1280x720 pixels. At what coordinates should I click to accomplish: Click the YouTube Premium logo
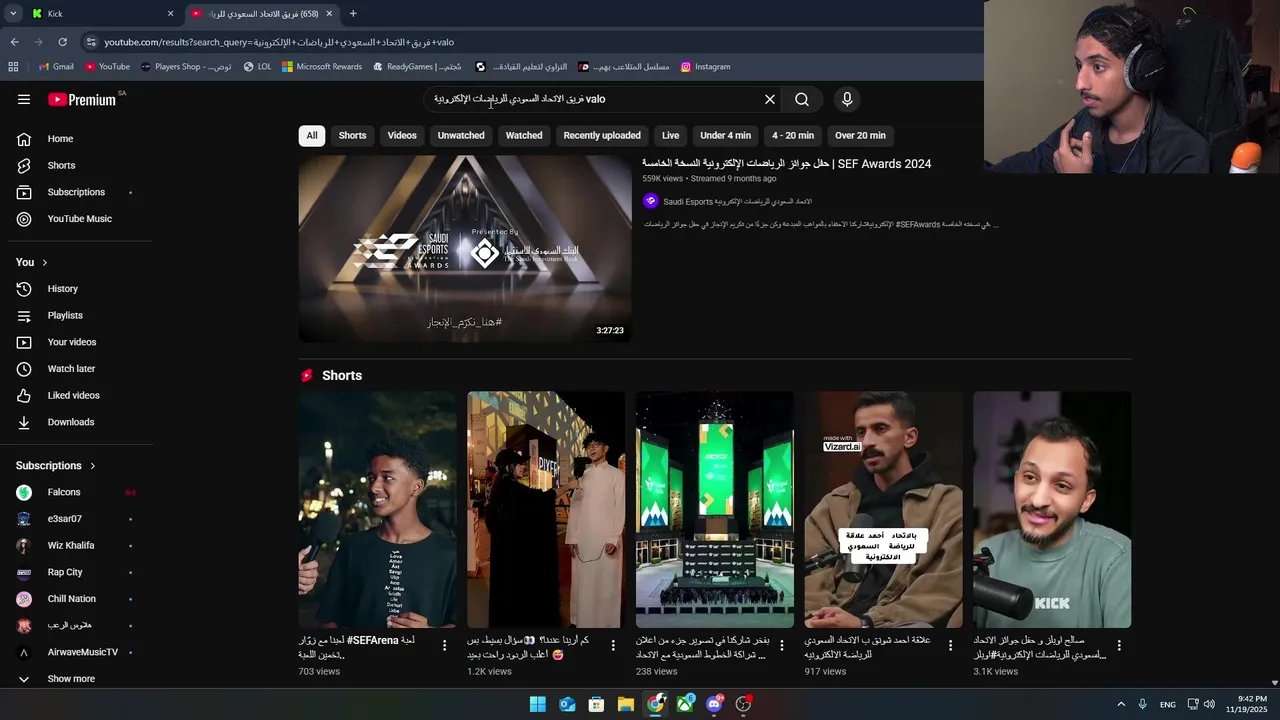(82, 99)
